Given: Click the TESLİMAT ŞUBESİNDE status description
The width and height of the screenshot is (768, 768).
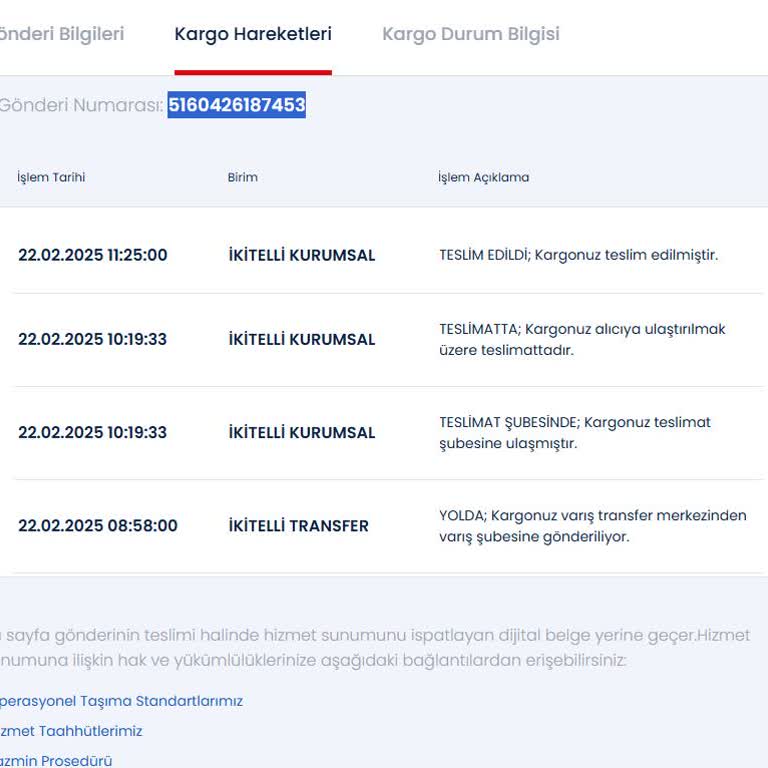Looking at the screenshot, I should pyautogui.click(x=575, y=432).
